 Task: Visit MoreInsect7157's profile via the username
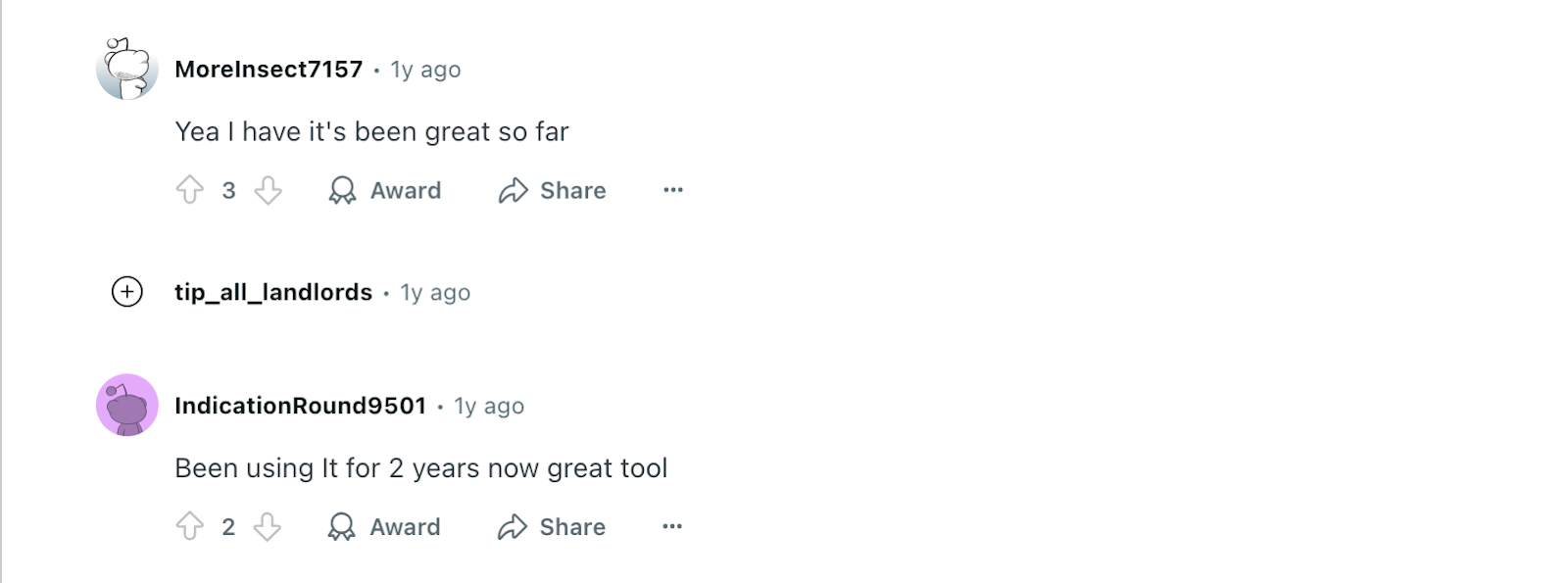tap(269, 70)
